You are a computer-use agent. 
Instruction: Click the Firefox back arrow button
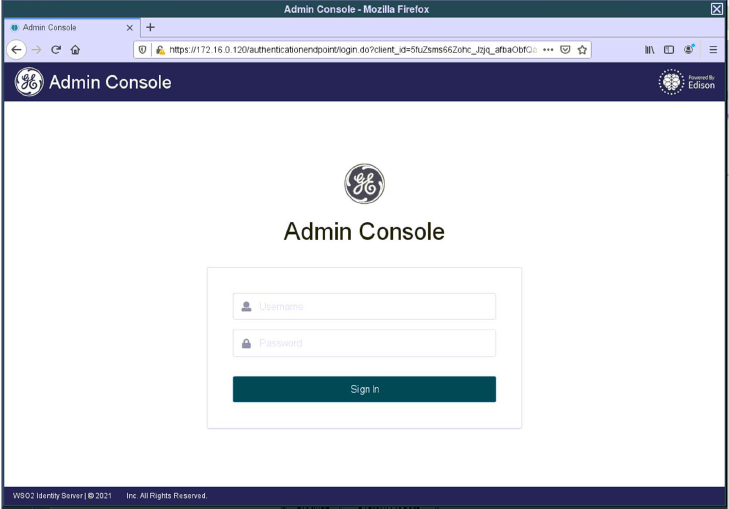click(16, 49)
